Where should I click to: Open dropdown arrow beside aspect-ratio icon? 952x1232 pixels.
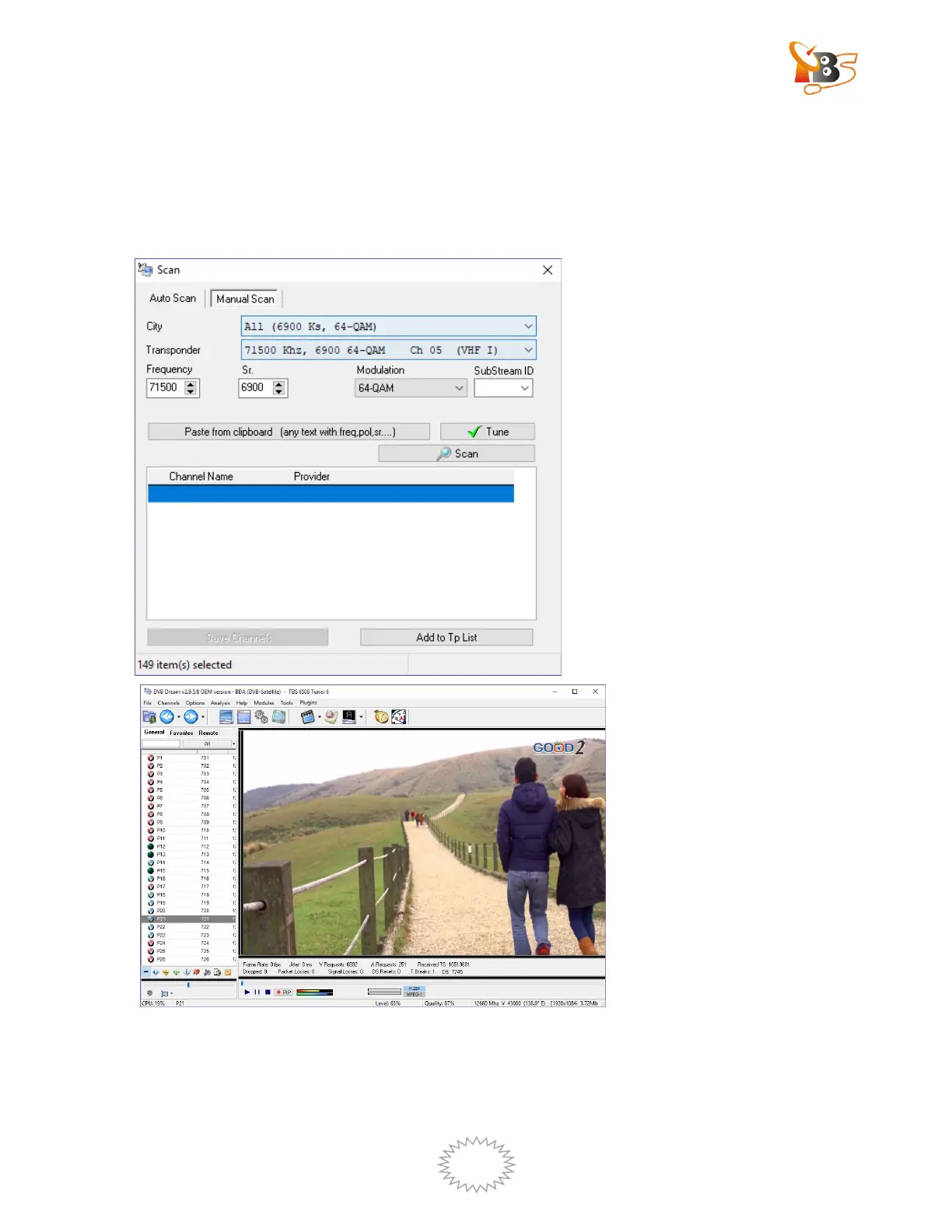pos(361,717)
